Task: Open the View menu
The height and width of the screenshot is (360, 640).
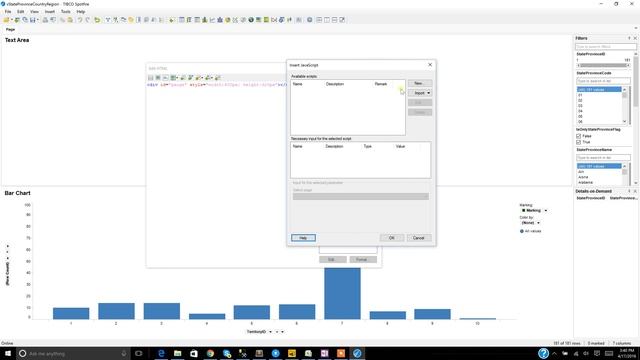Action: (34, 12)
